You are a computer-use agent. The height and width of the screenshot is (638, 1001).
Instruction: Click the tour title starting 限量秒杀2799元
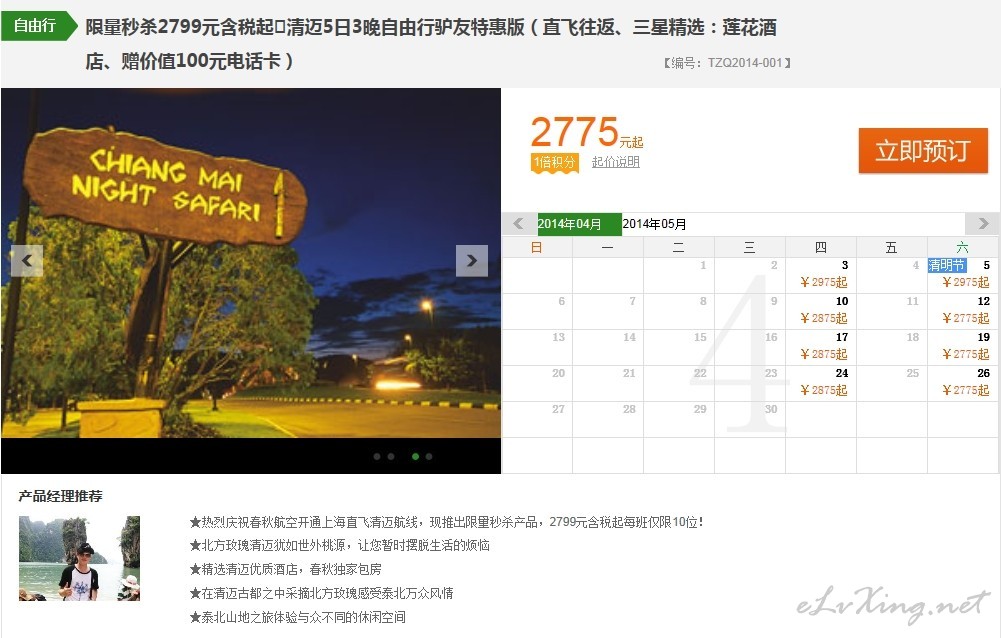point(431,44)
